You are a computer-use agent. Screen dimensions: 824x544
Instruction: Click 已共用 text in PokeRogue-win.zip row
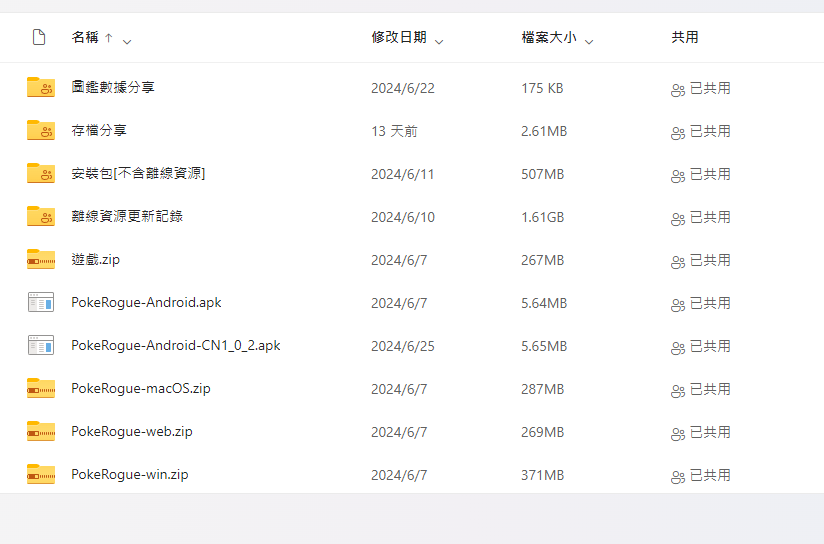710,475
